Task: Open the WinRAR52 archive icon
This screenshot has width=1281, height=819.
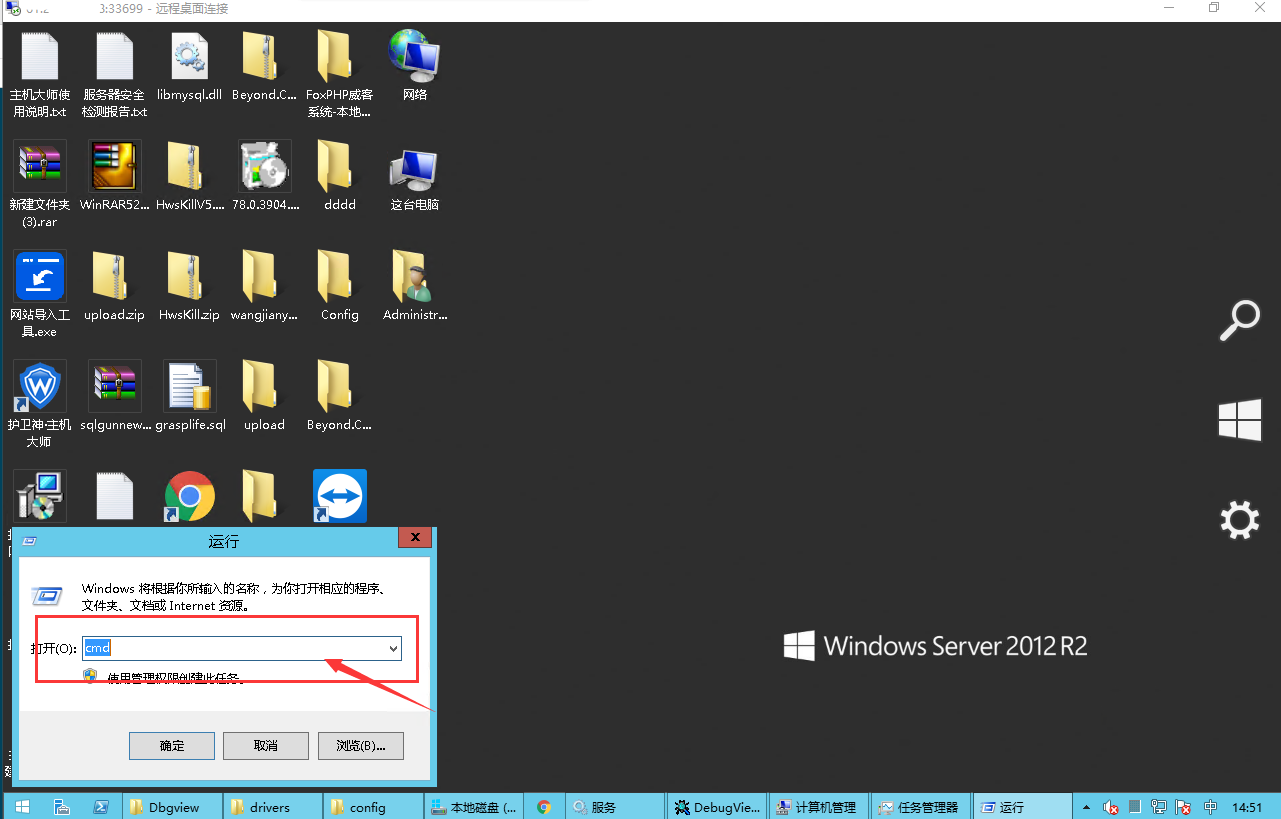Action: (114, 167)
